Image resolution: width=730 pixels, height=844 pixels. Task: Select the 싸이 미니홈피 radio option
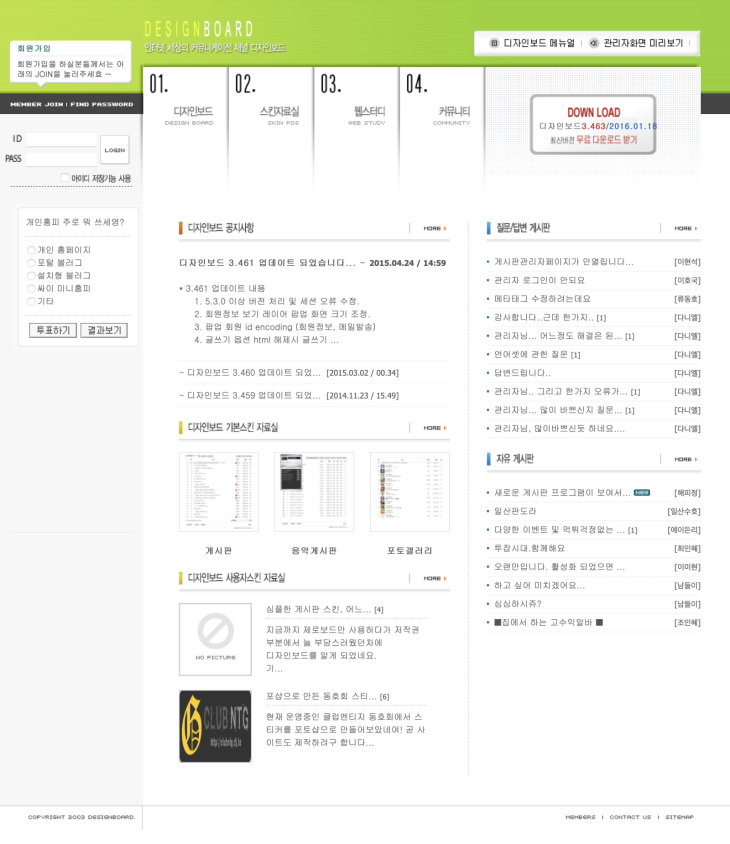pos(31,289)
